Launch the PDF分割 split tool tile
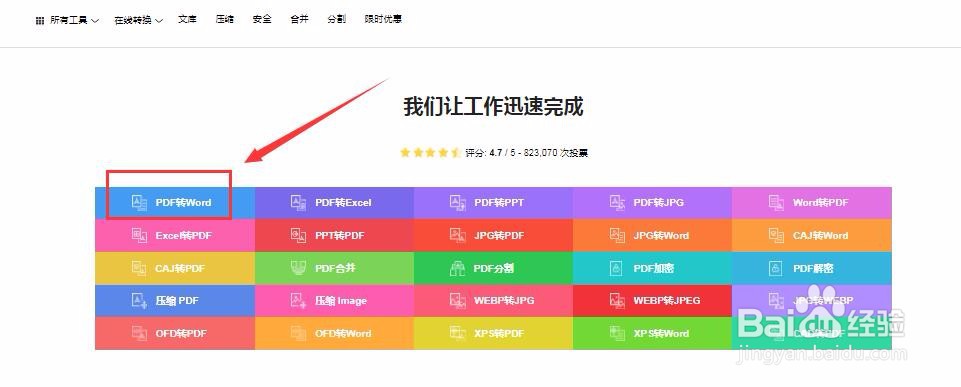The image size is (961, 387). [493, 268]
